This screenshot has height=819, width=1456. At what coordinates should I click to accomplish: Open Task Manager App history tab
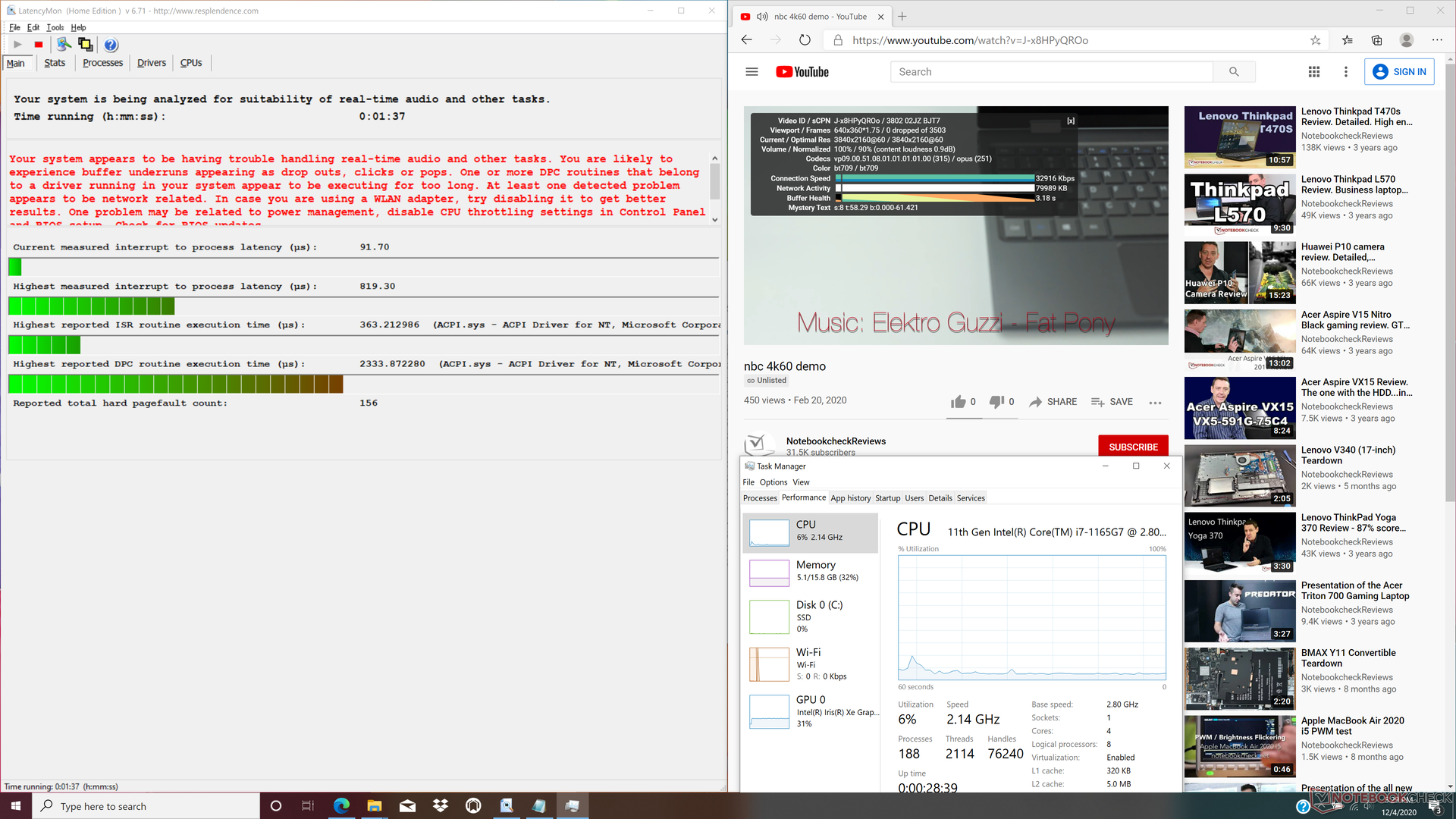click(x=850, y=498)
